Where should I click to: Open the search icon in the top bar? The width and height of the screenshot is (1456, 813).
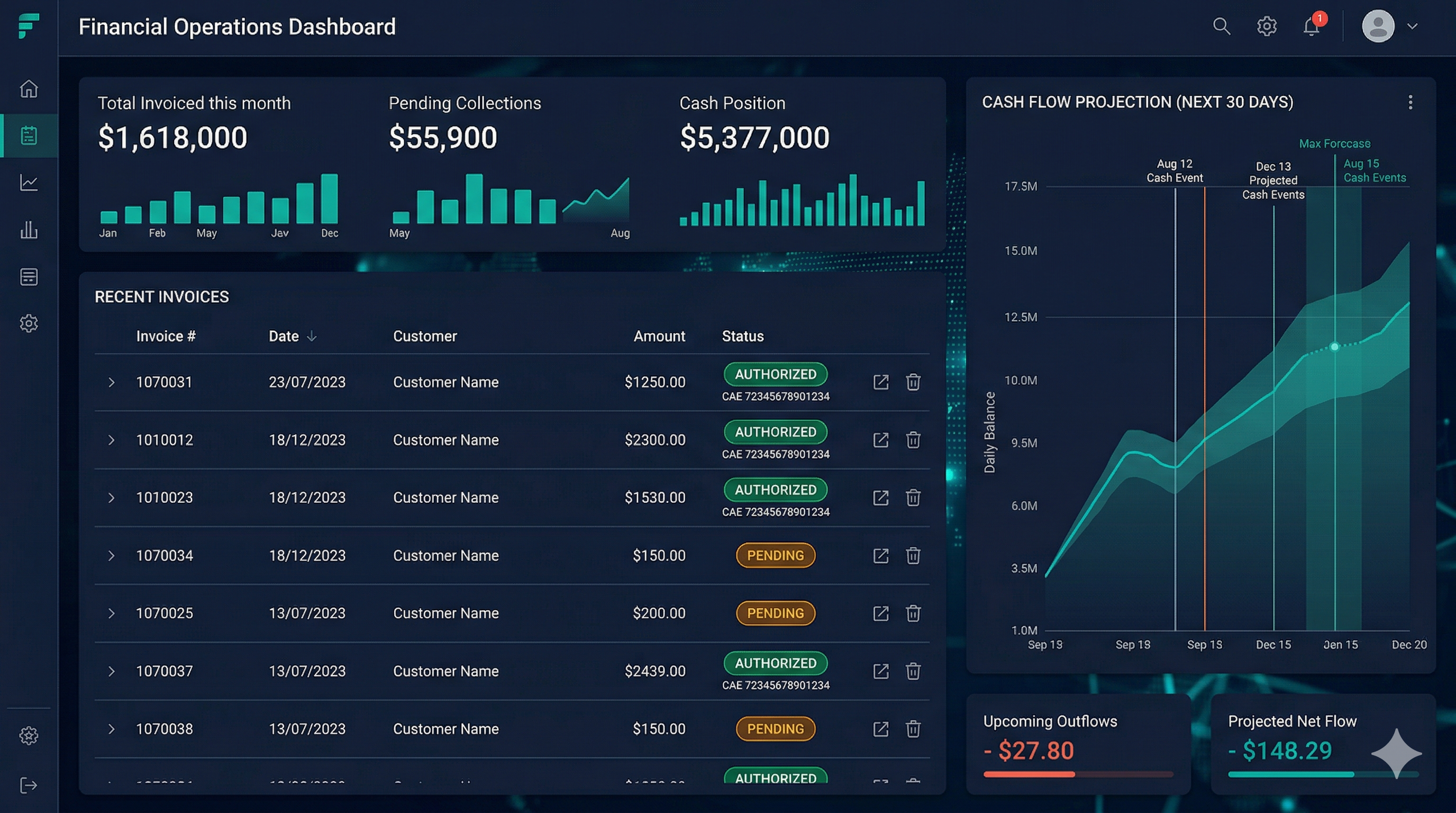1222,26
